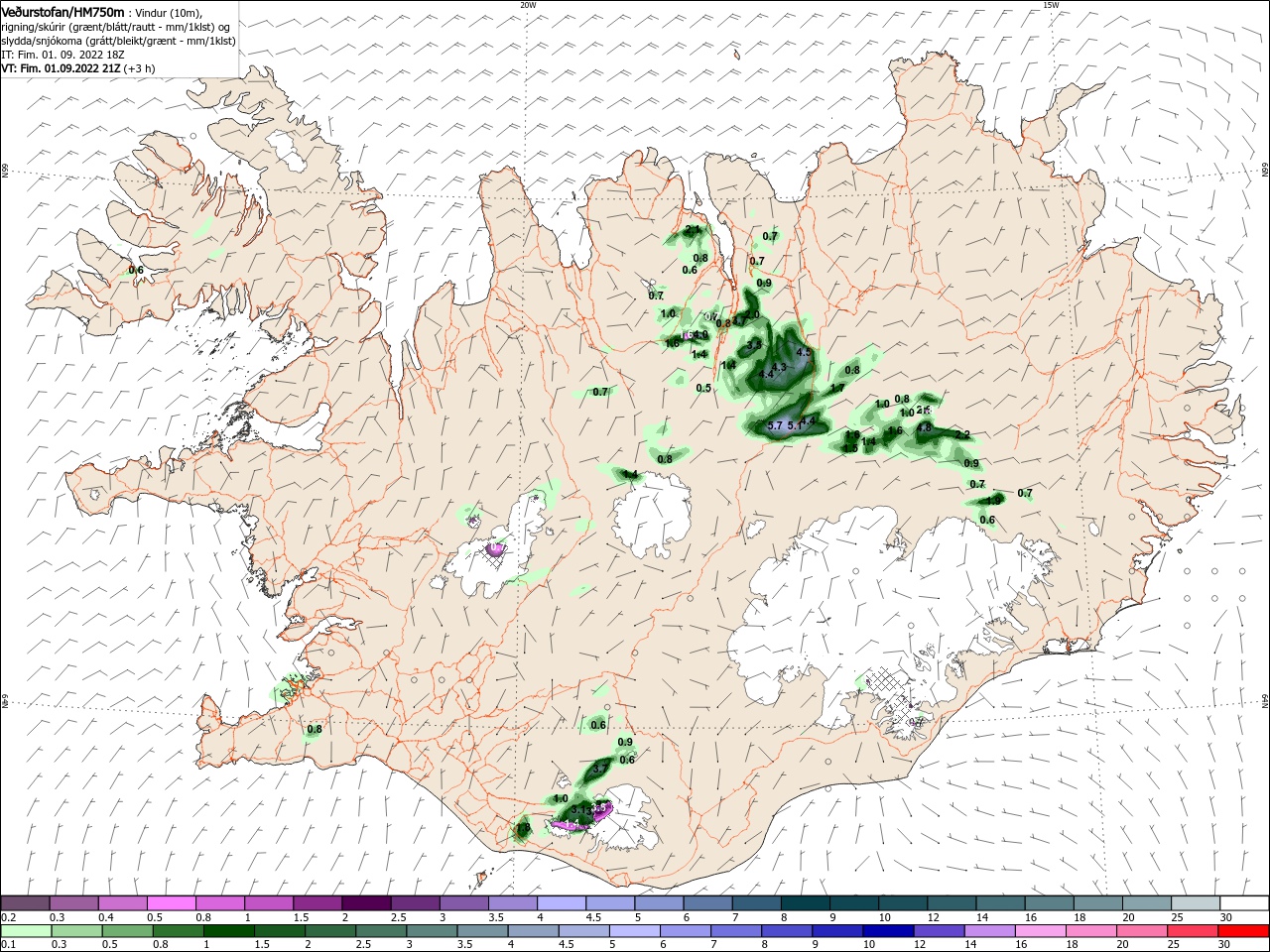Click the 0.6 value in the Westfjords

coord(136,270)
